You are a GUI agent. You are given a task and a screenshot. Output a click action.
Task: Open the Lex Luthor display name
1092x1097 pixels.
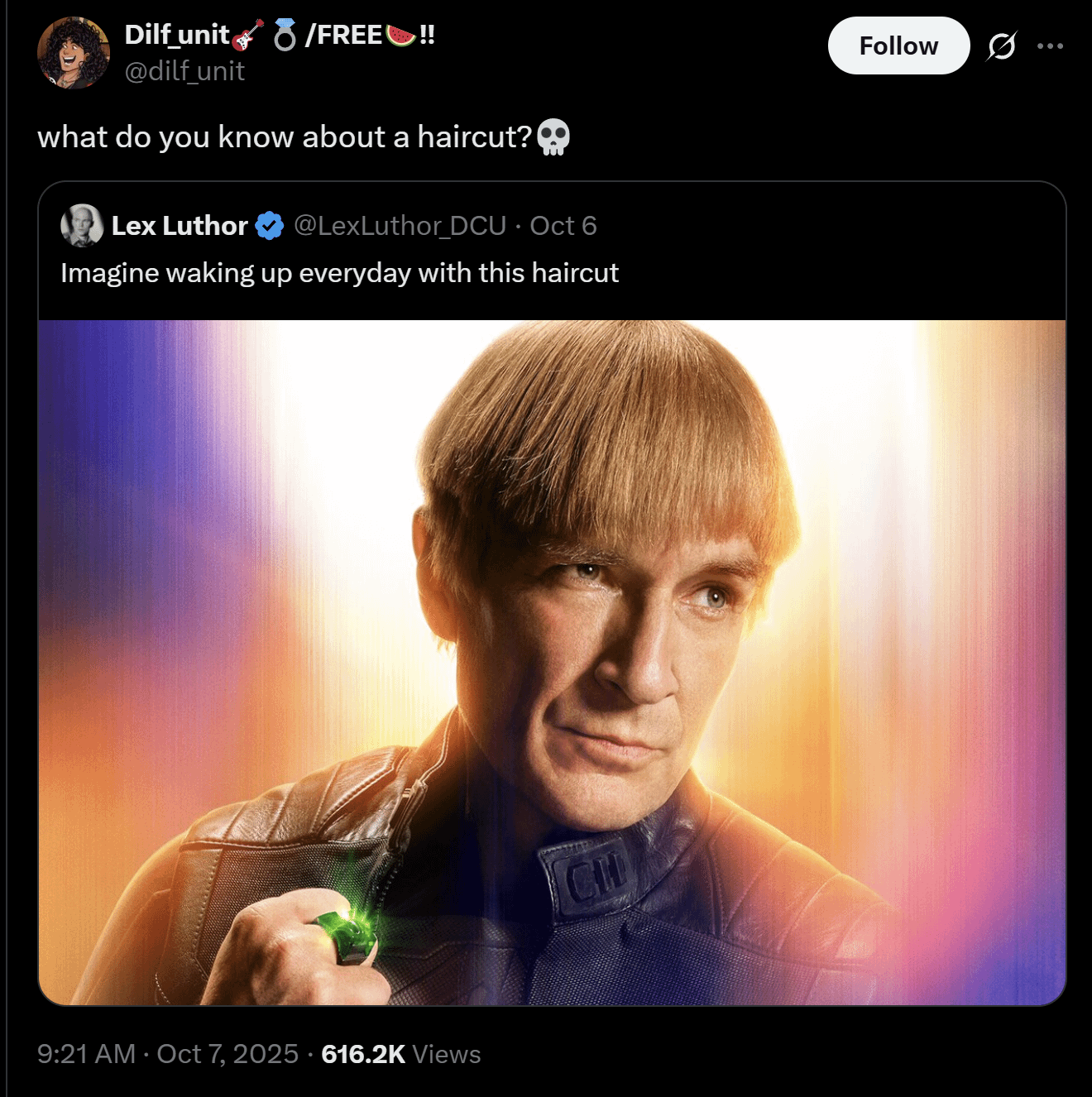180,226
